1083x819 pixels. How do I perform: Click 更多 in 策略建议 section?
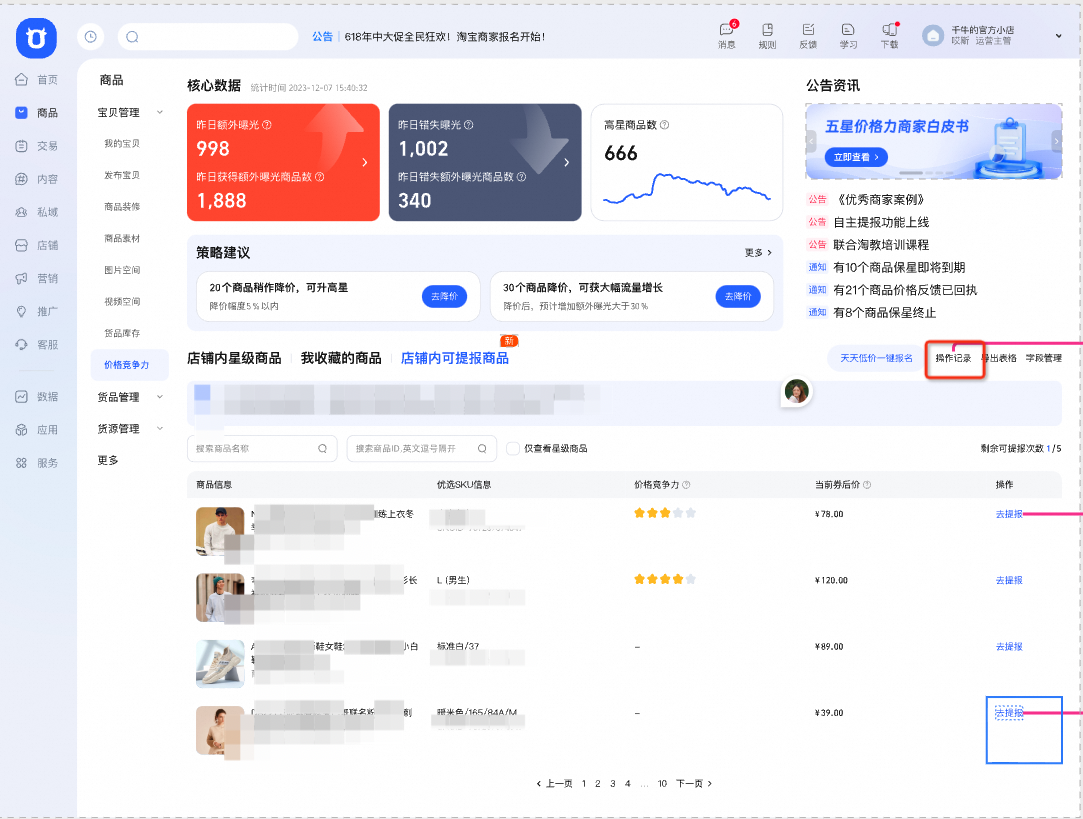pyautogui.click(x=758, y=253)
